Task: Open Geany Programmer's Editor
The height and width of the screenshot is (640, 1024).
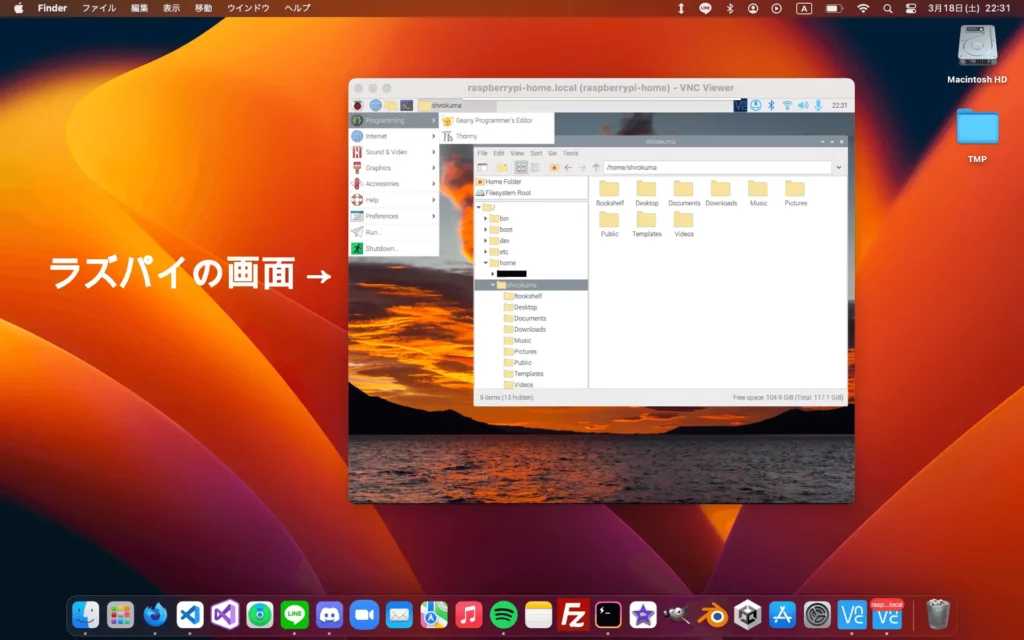Action: [x=497, y=120]
